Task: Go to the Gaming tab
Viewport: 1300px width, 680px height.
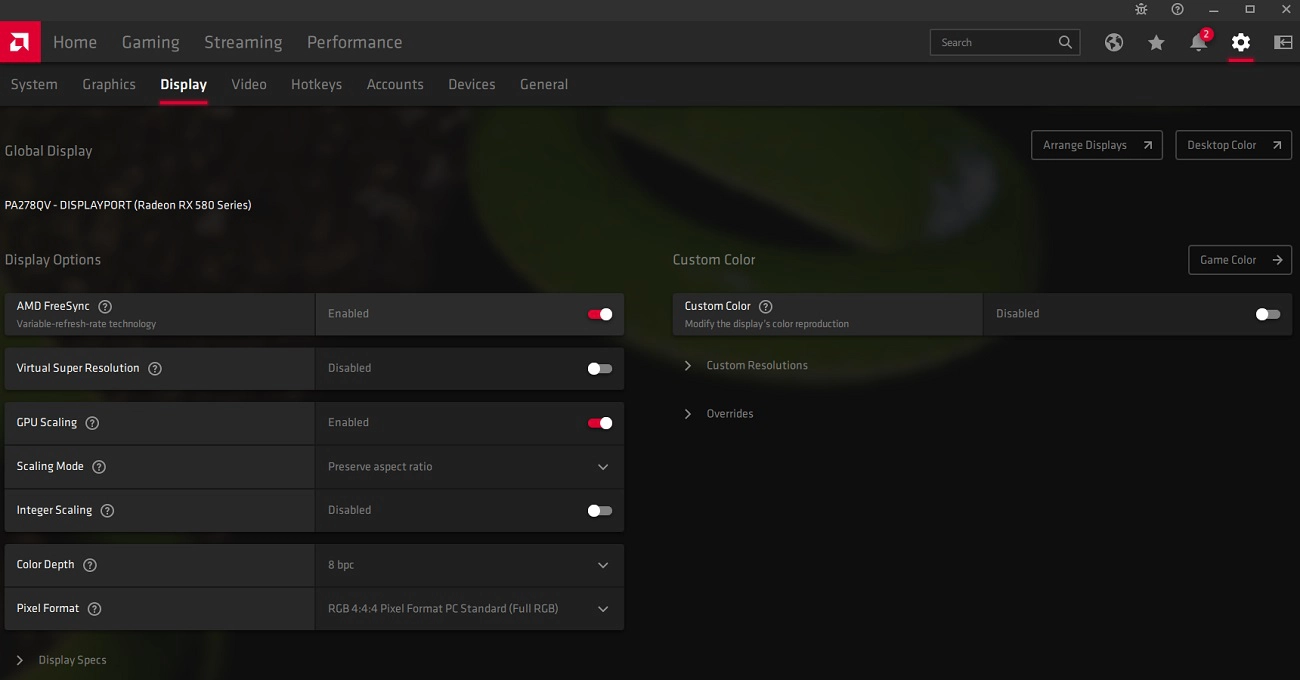Action: coord(150,42)
